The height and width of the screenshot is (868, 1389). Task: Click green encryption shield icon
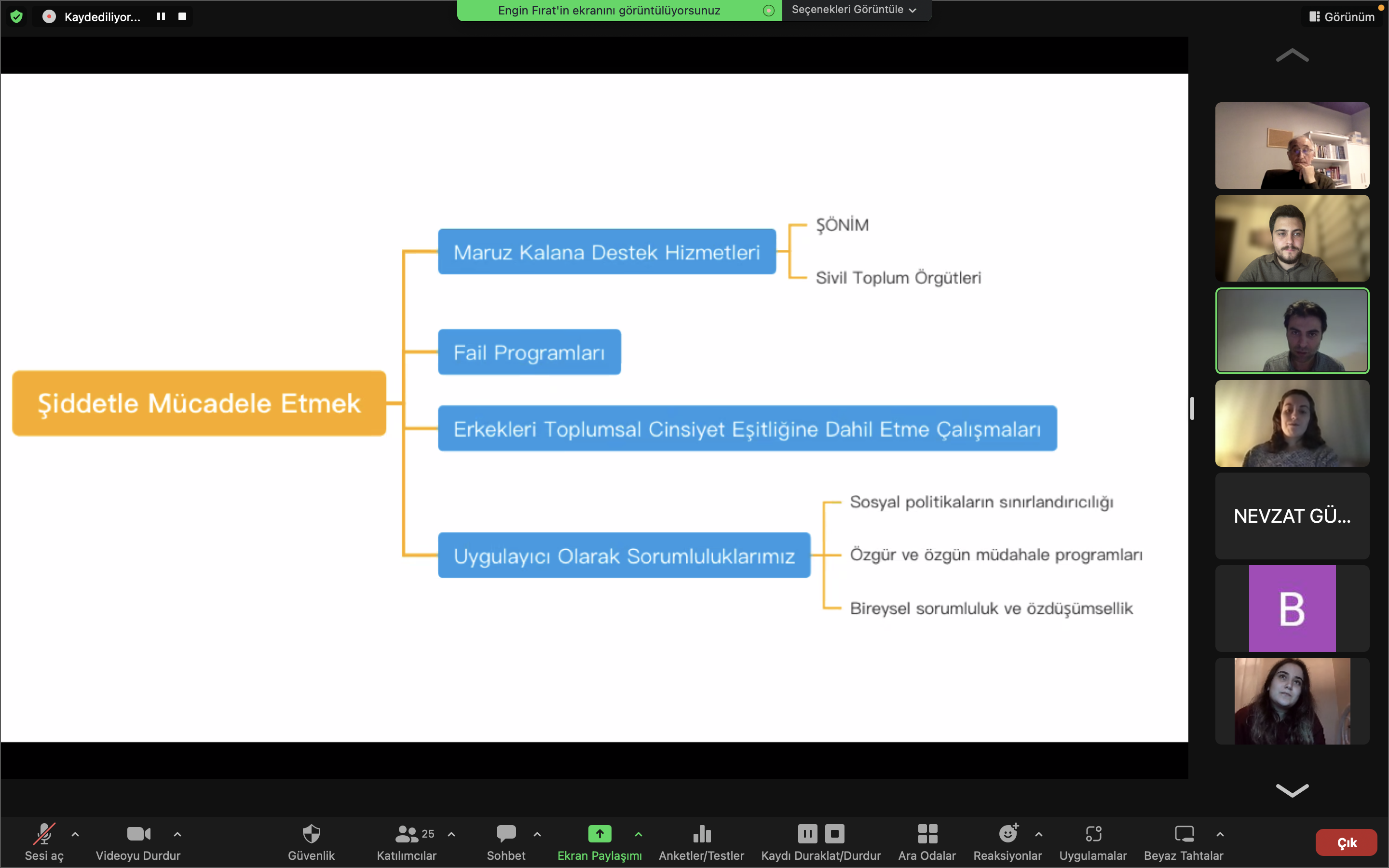click(17, 17)
